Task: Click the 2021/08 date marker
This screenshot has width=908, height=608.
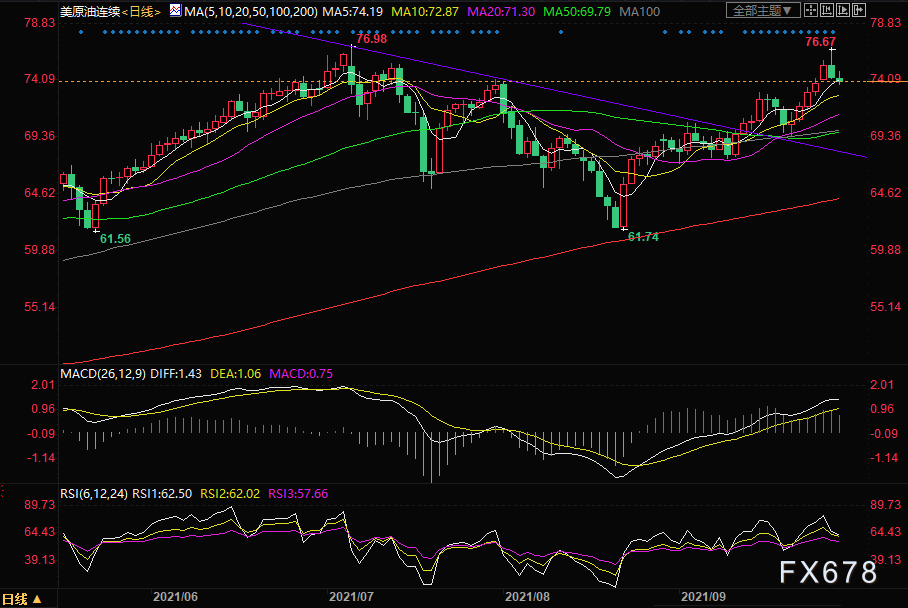Action: point(527,597)
